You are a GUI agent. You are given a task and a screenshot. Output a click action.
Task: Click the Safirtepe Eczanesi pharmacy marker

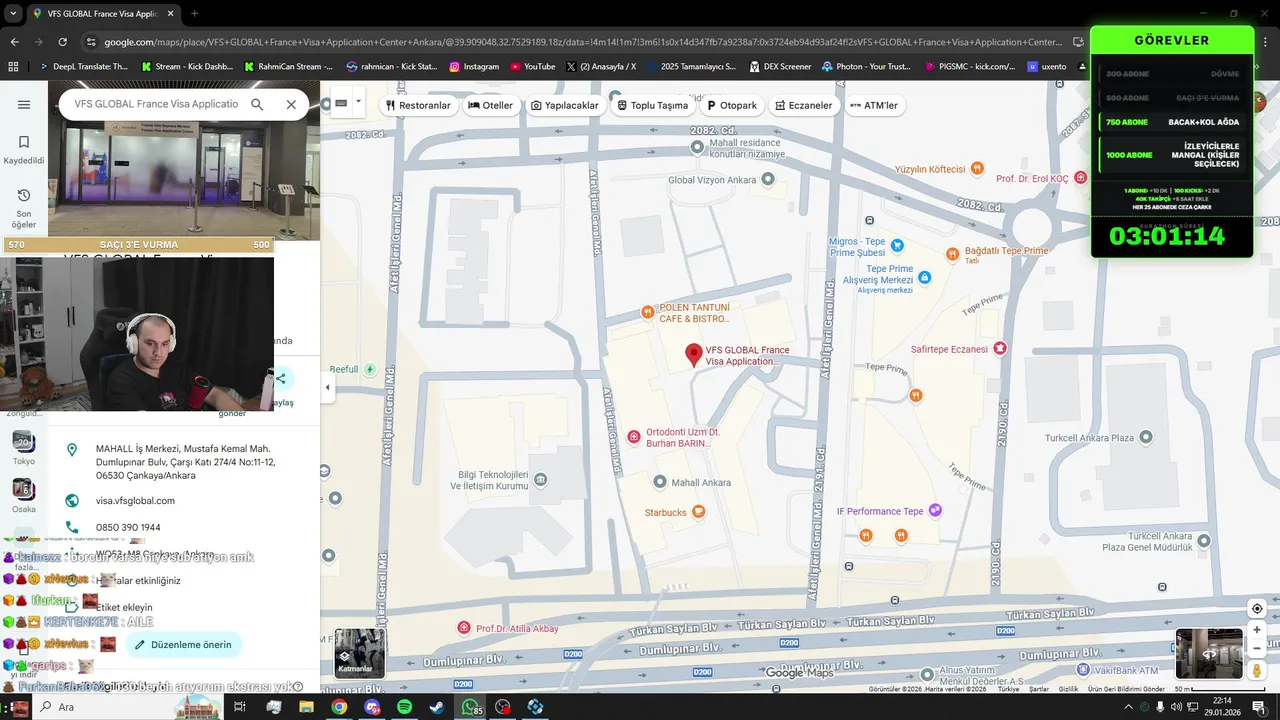999,348
